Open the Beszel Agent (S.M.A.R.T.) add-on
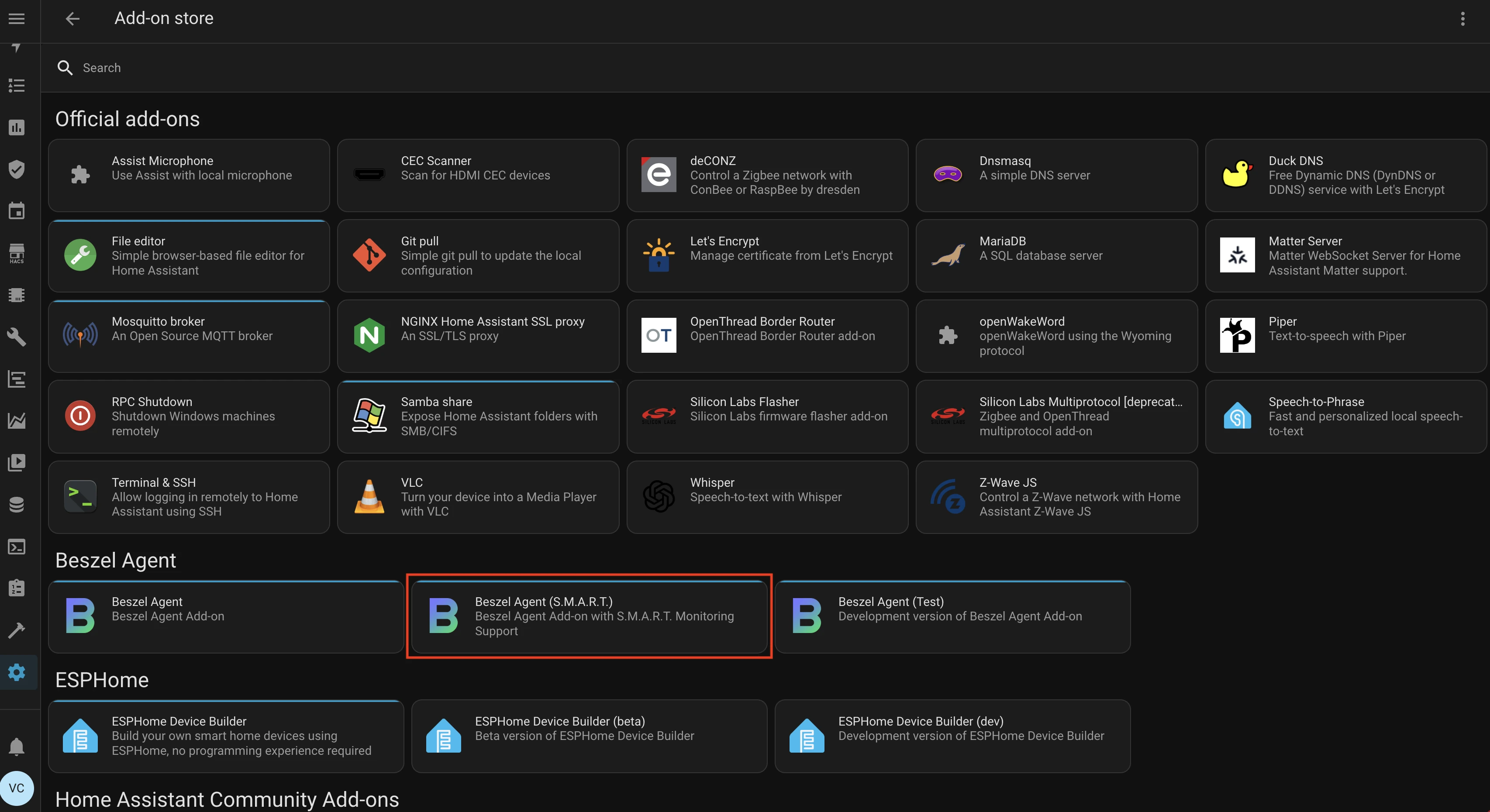This screenshot has width=1490, height=812. pyautogui.click(x=589, y=616)
